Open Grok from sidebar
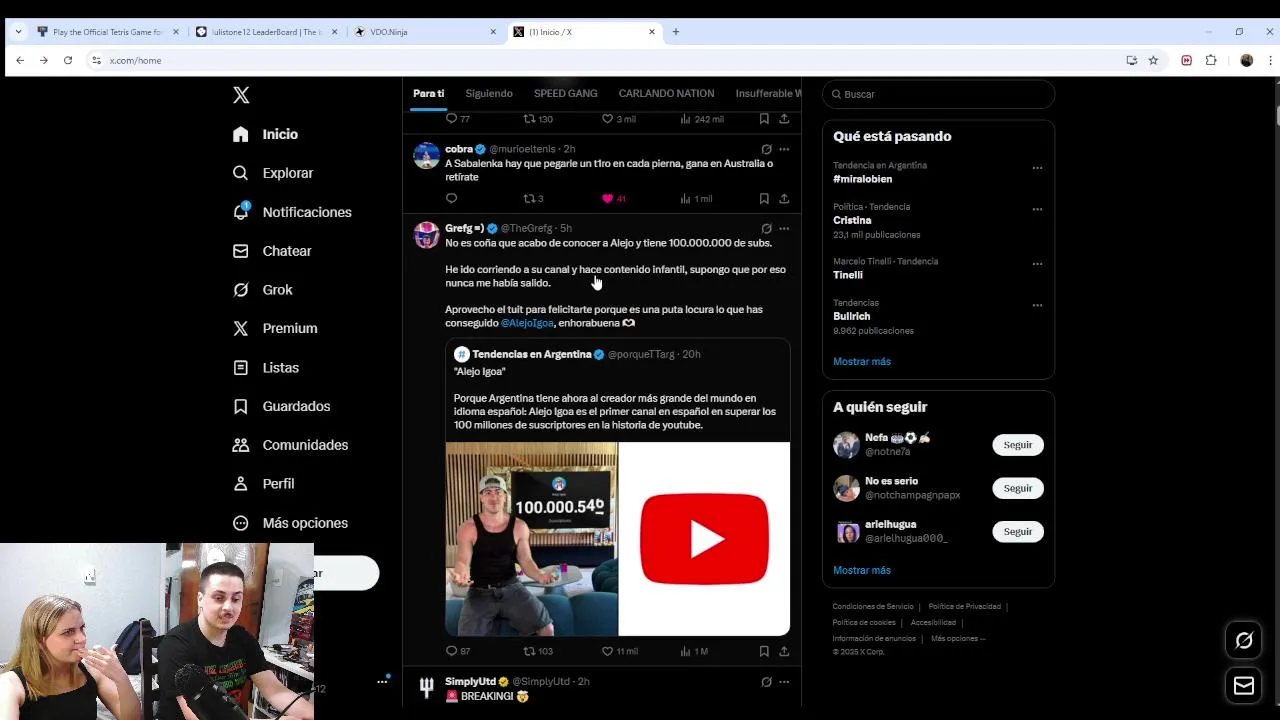The height and width of the screenshot is (720, 1280). point(262,290)
